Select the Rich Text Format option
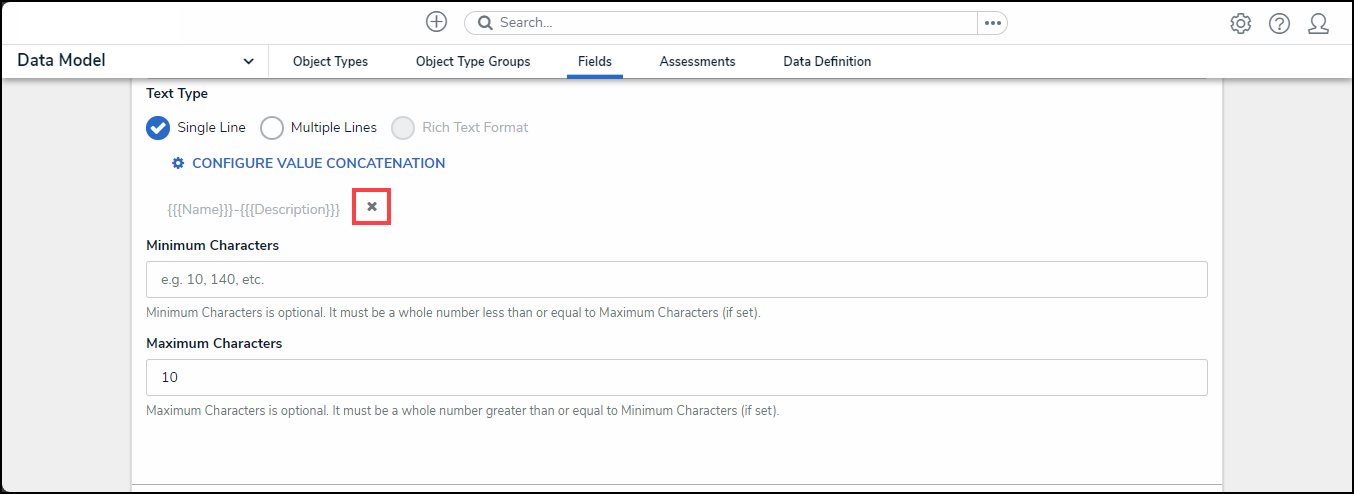1354x494 pixels. (x=403, y=128)
